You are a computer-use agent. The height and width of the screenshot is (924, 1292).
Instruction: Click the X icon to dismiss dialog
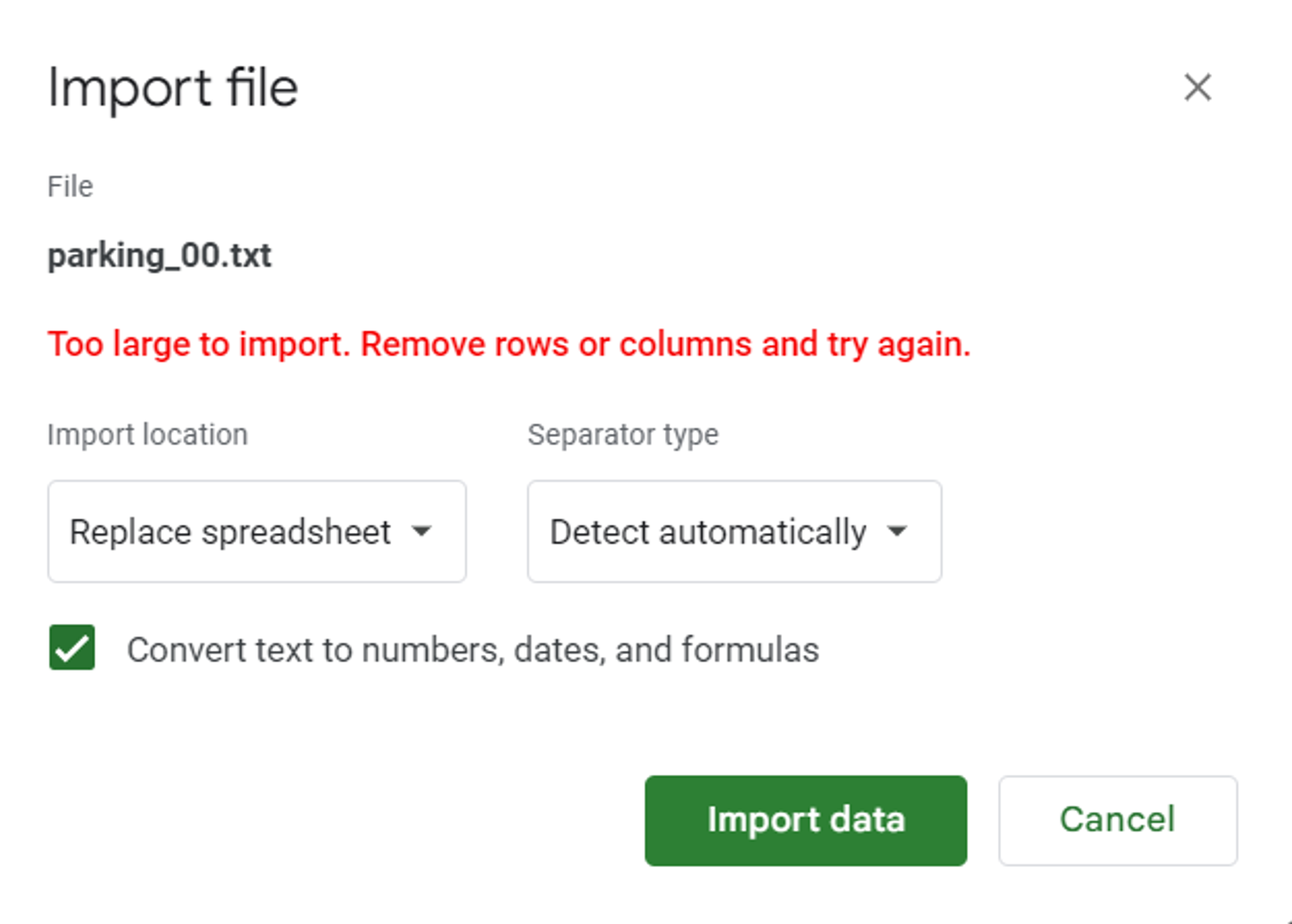(x=1197, y=88)
